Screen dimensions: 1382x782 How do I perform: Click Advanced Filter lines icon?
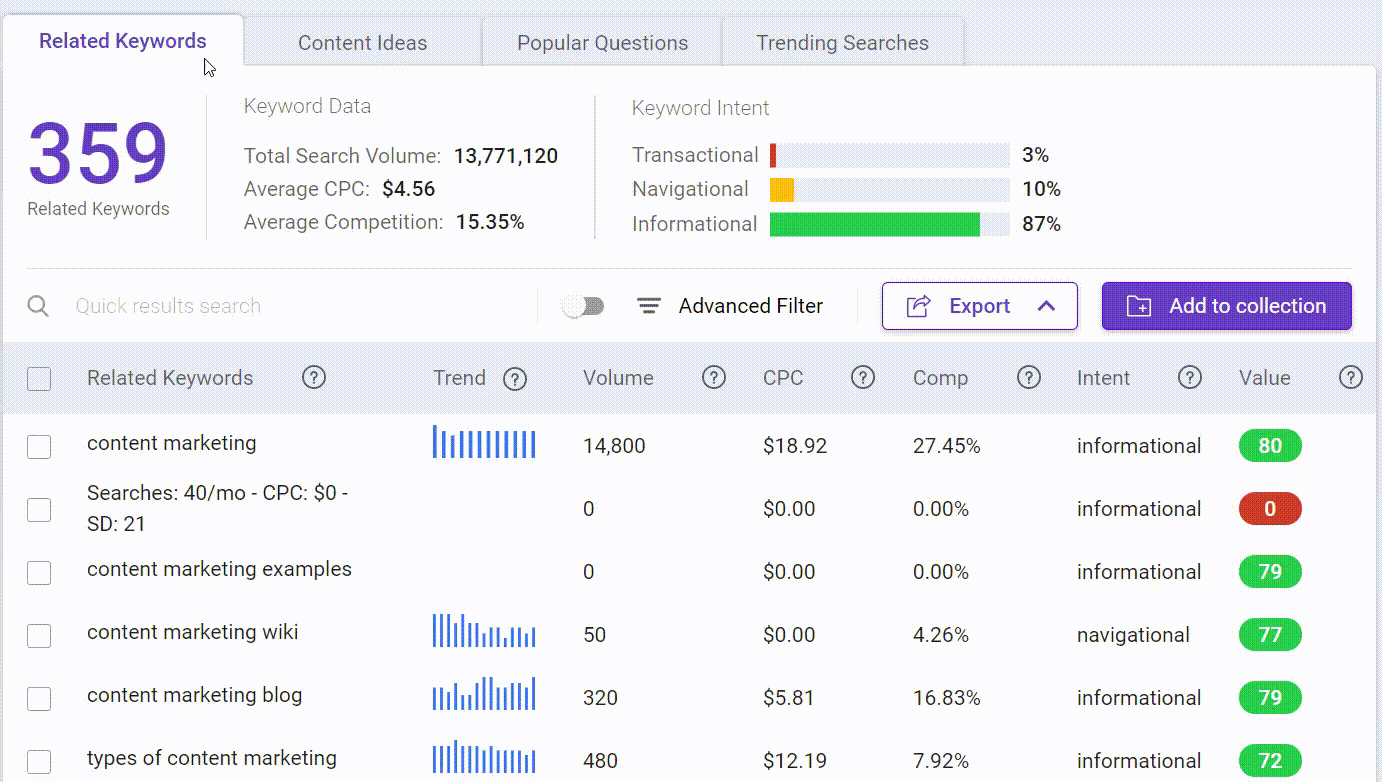[649, 306]
